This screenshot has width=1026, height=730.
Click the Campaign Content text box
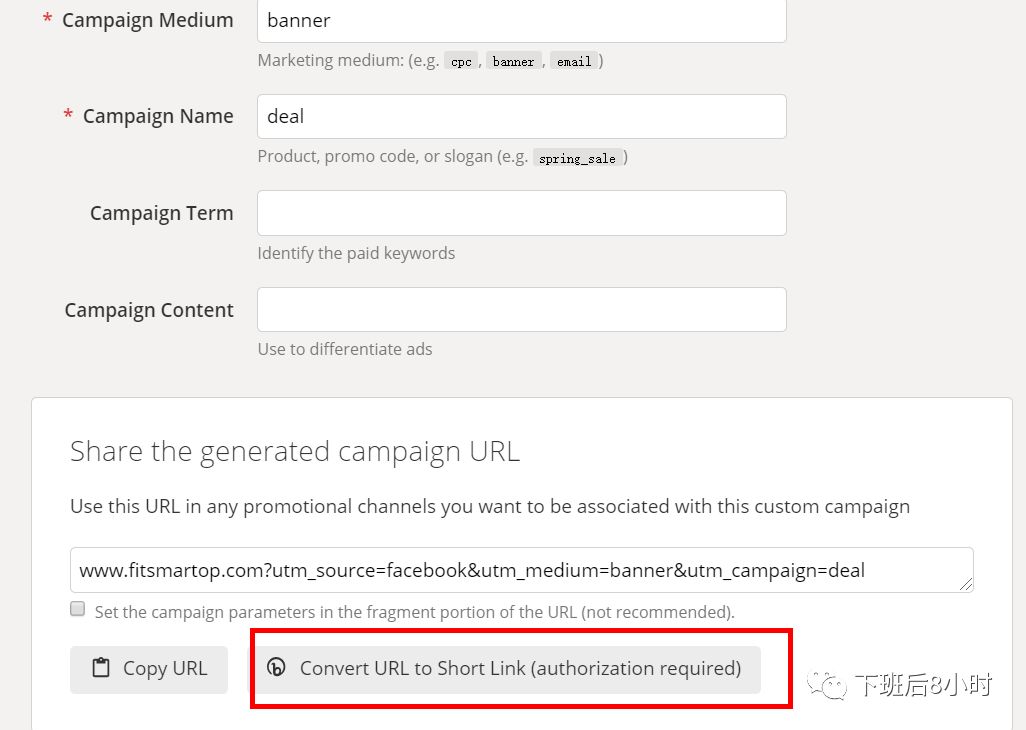[x=521, y=310]
